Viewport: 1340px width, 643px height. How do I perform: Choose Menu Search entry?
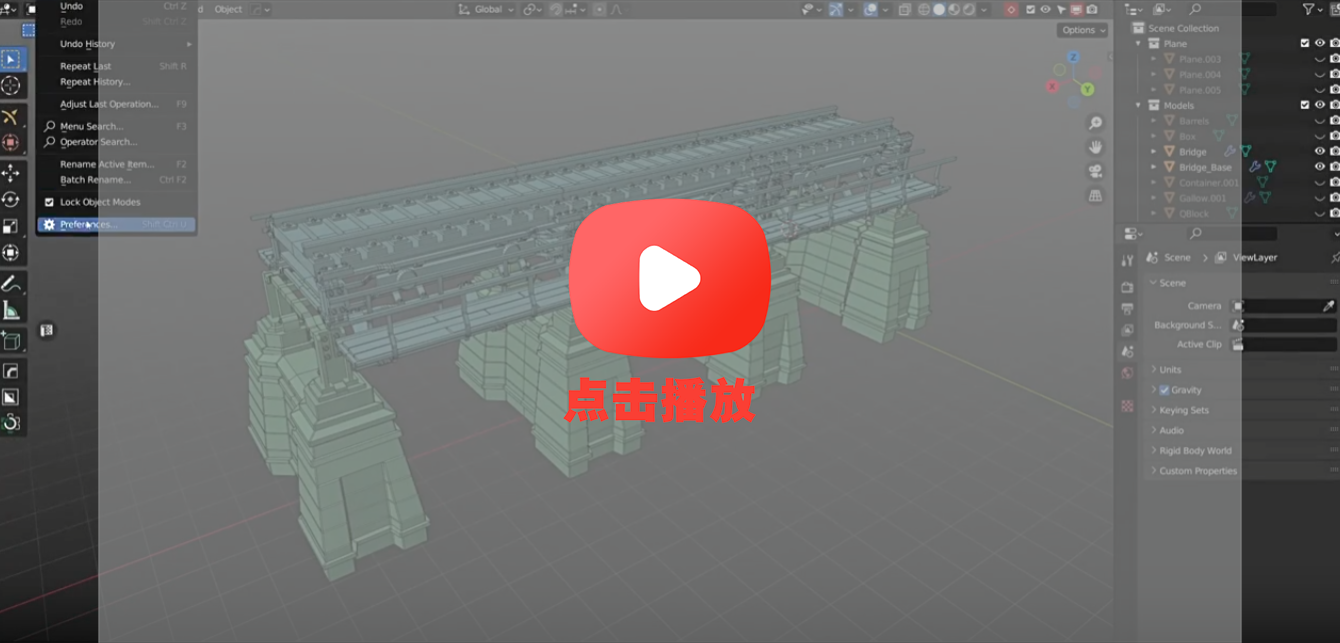(116, 126)
